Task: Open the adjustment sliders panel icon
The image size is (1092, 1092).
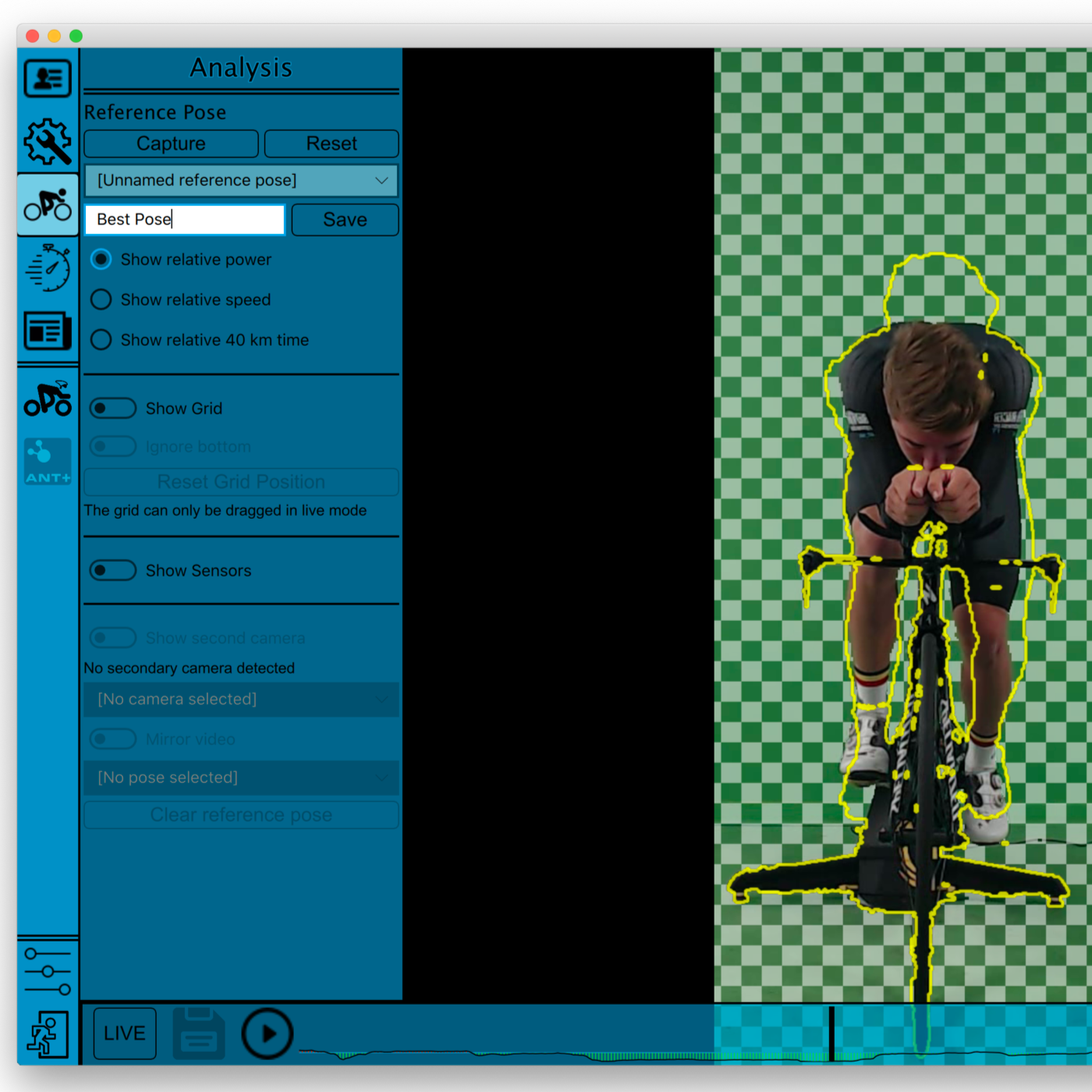Action: click(47, 971)
